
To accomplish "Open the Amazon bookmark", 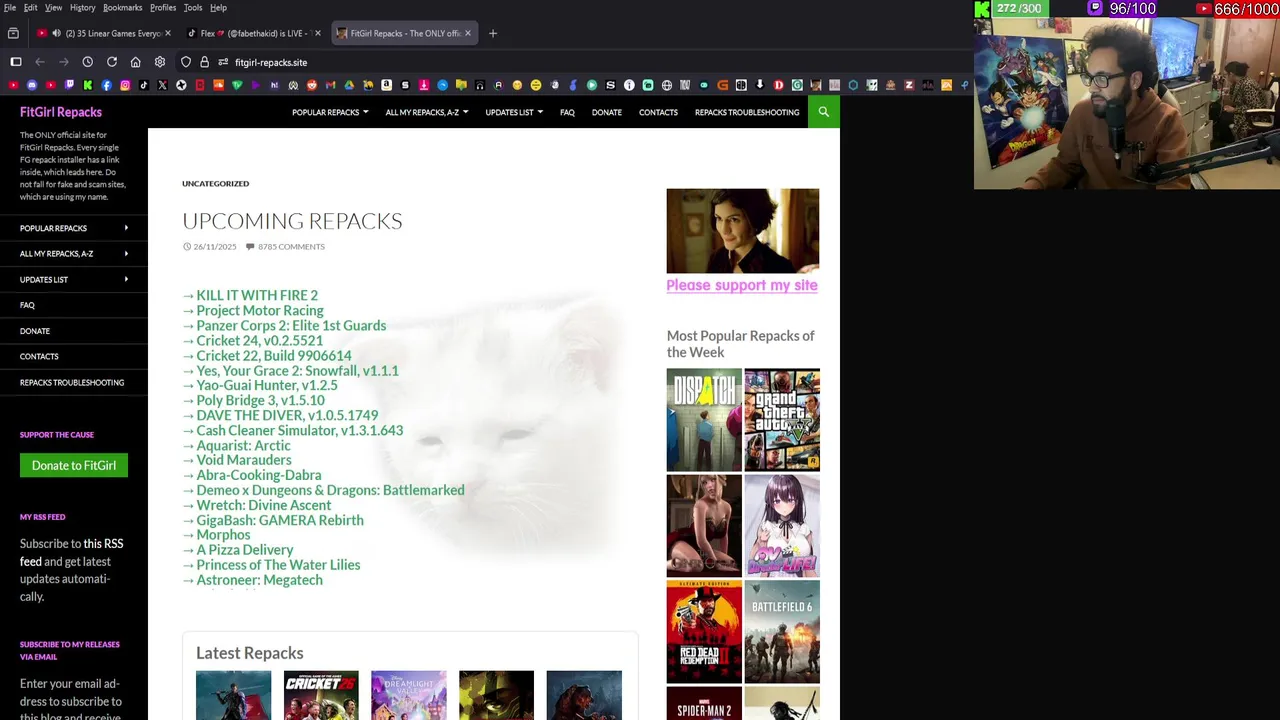I will pyautogui.click(x=386, y=85).
